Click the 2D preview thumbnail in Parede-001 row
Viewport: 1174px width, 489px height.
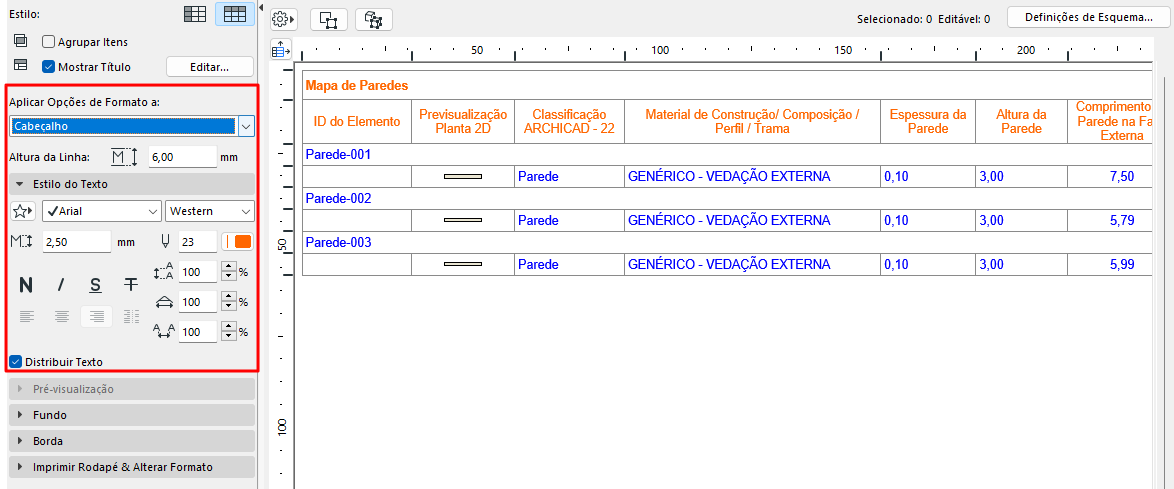tap(463, 177)
